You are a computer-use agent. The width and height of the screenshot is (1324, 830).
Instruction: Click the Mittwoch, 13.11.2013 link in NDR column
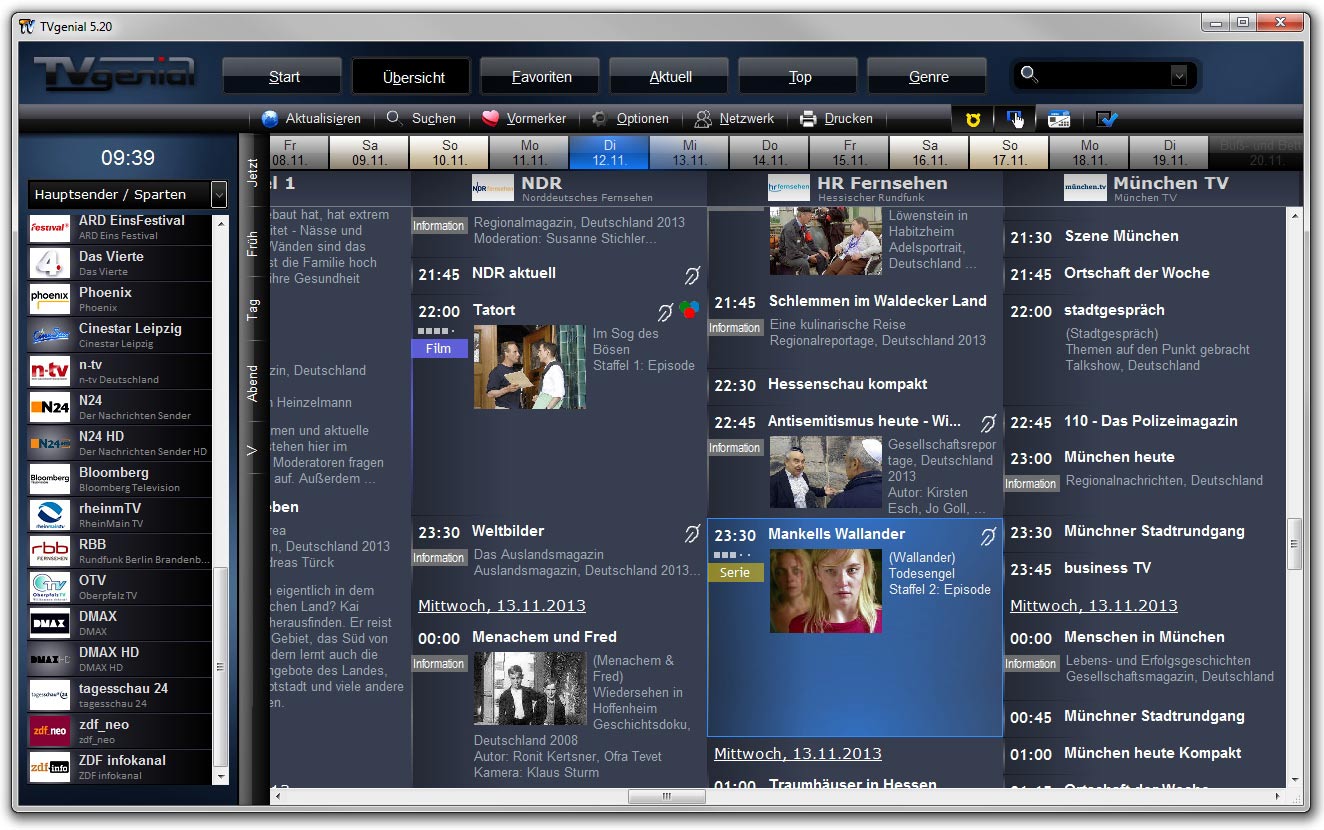tap(502, 605)
